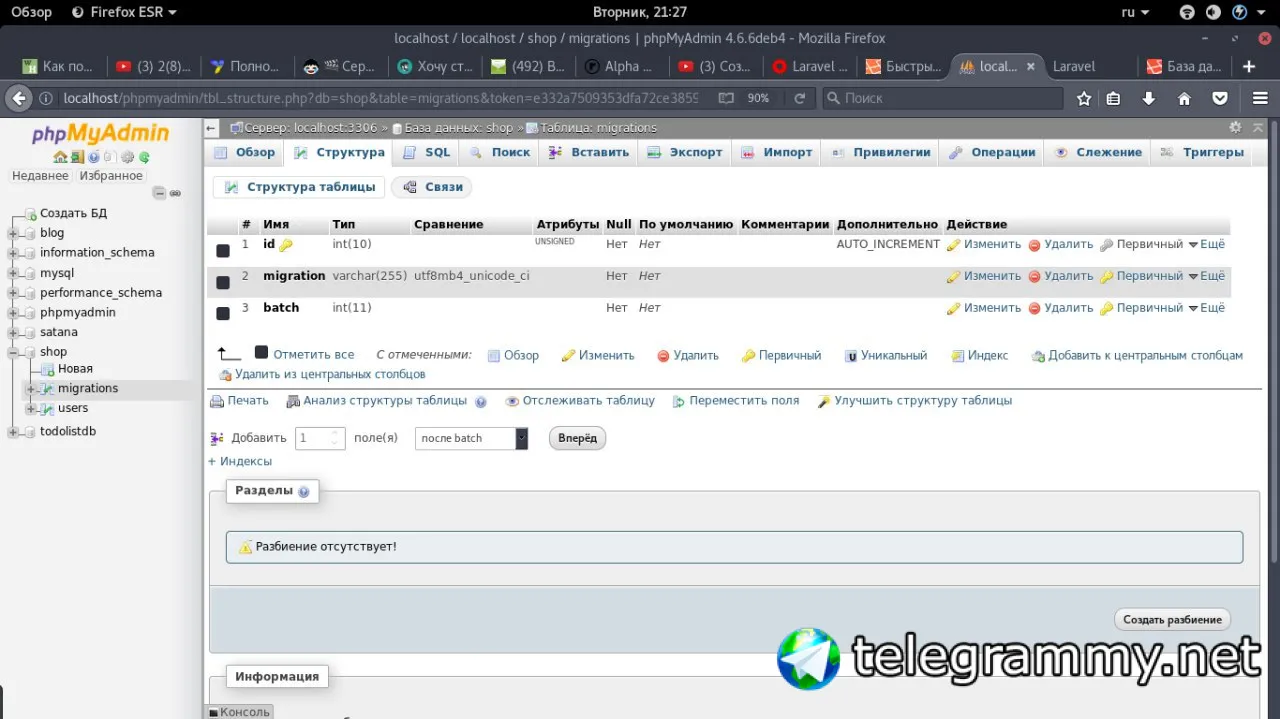Check the checkbox for migration column

223,282
